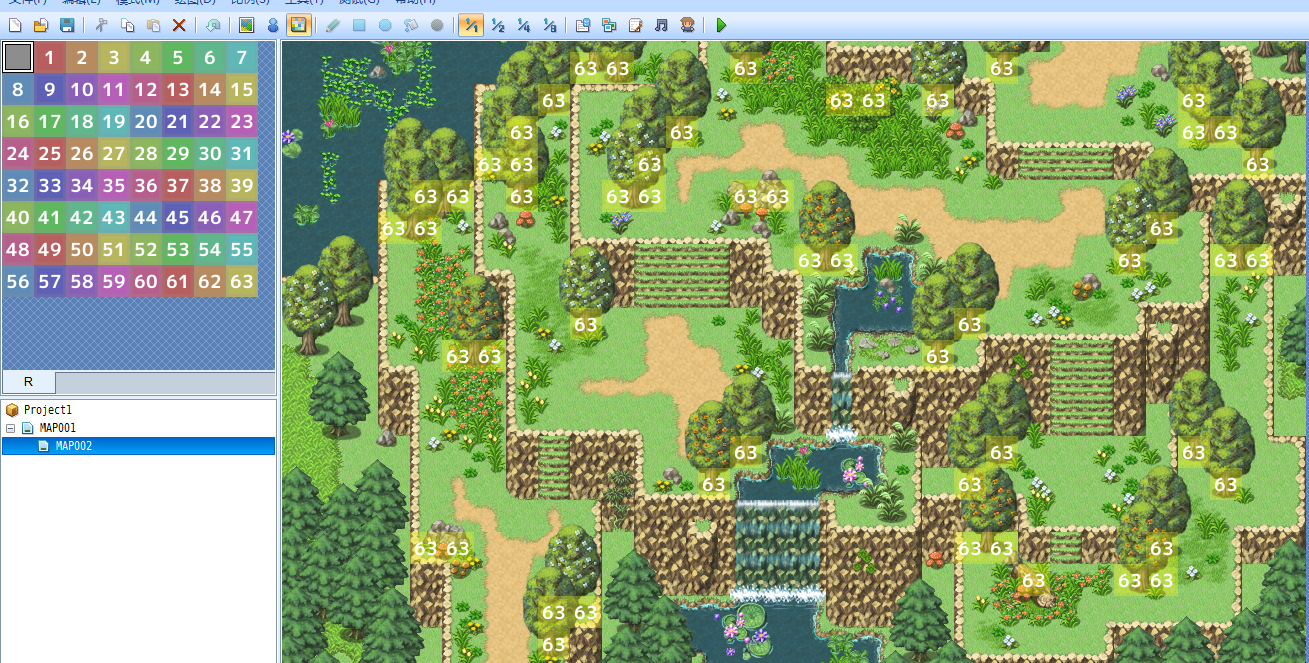Viewport: 1309px width, 663px height.
Task: Select the gray erase-region tile
Action: (18, 58)
